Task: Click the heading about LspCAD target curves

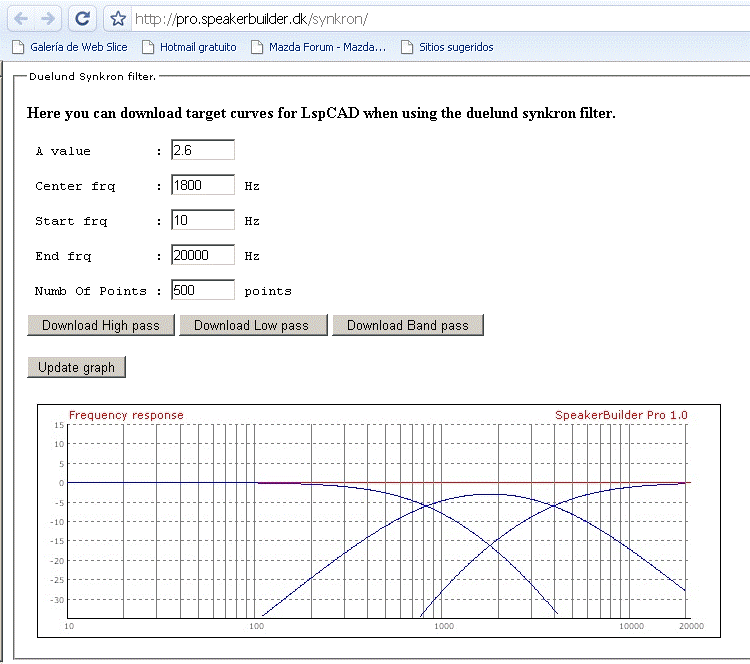Action: 321,113
